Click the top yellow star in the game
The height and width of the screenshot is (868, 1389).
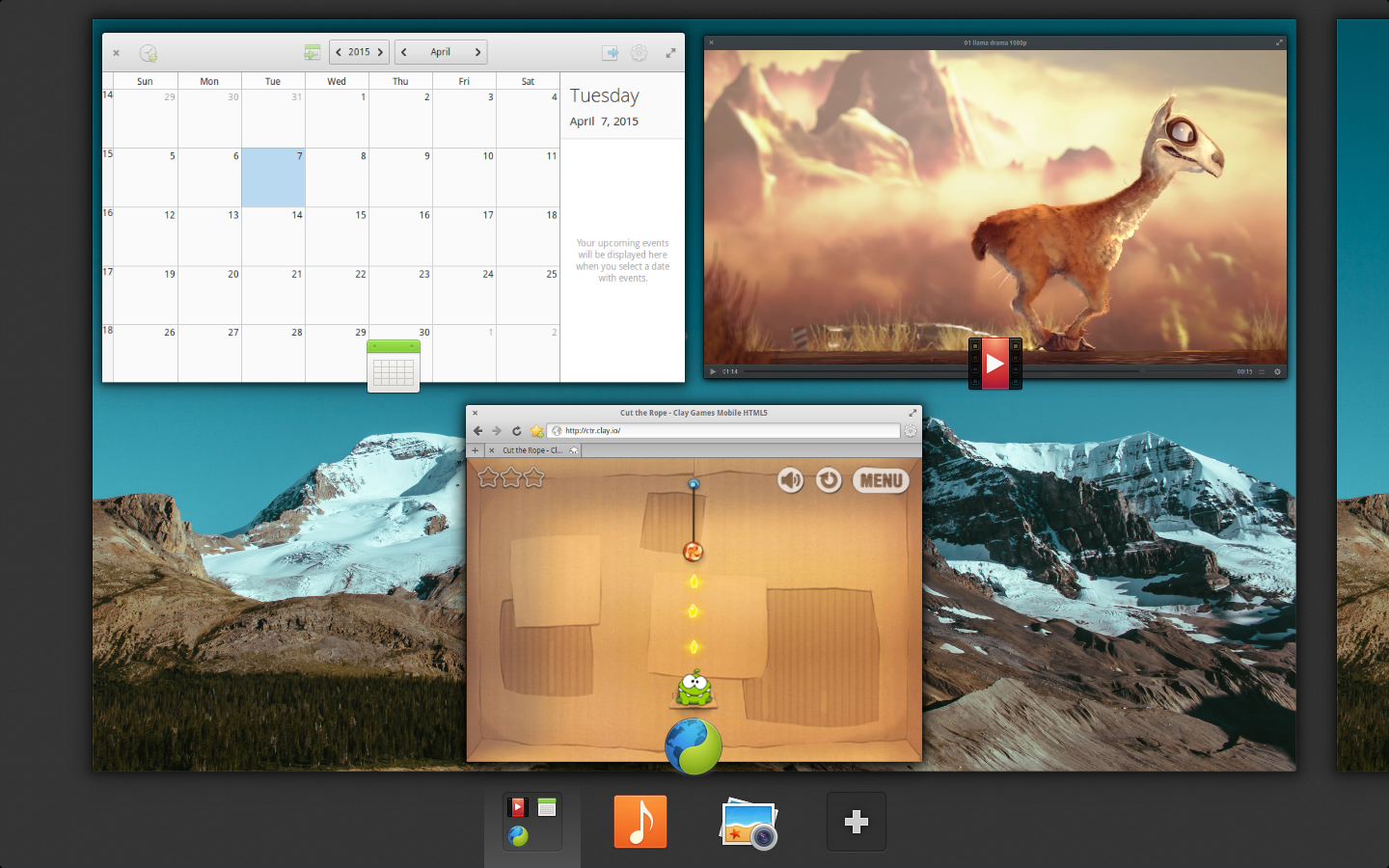693,582
